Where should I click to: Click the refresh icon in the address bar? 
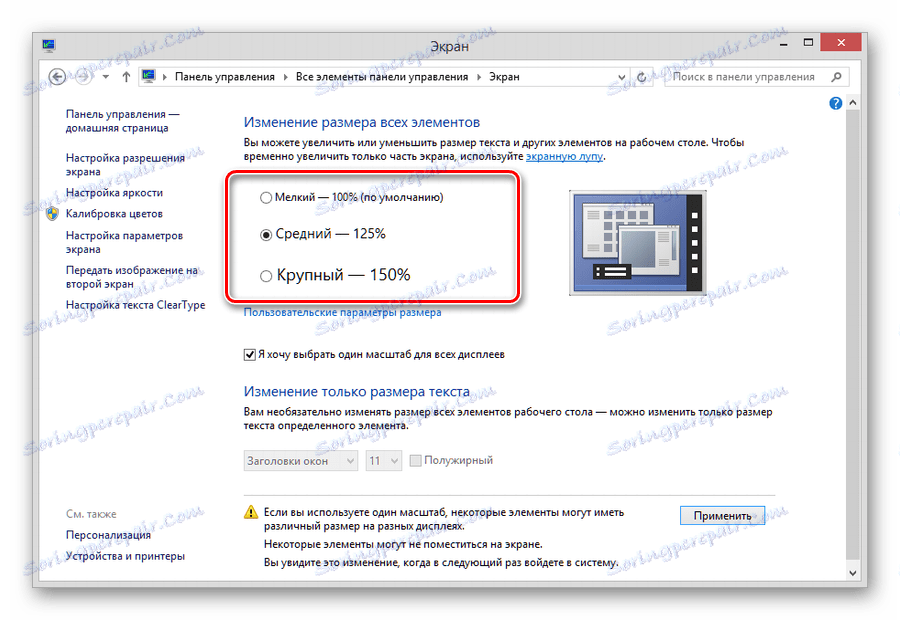pos(640,76)
